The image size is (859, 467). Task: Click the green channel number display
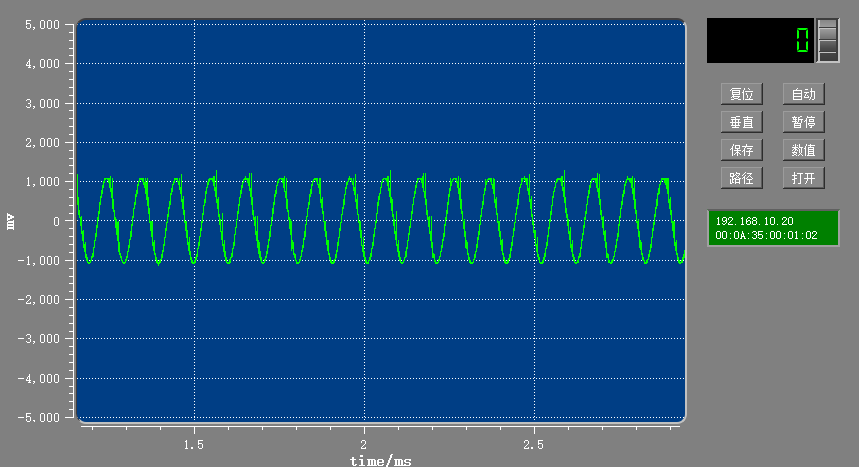point(760,41)
